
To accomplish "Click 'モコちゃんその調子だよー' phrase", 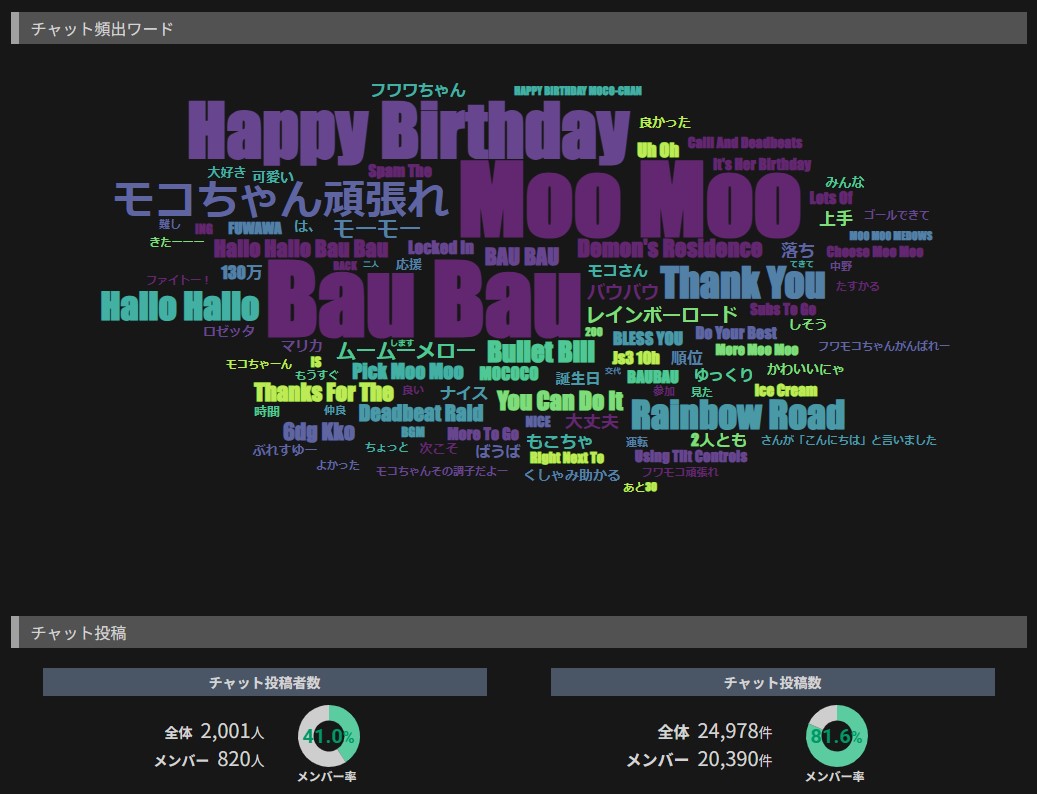I will 442,471.
